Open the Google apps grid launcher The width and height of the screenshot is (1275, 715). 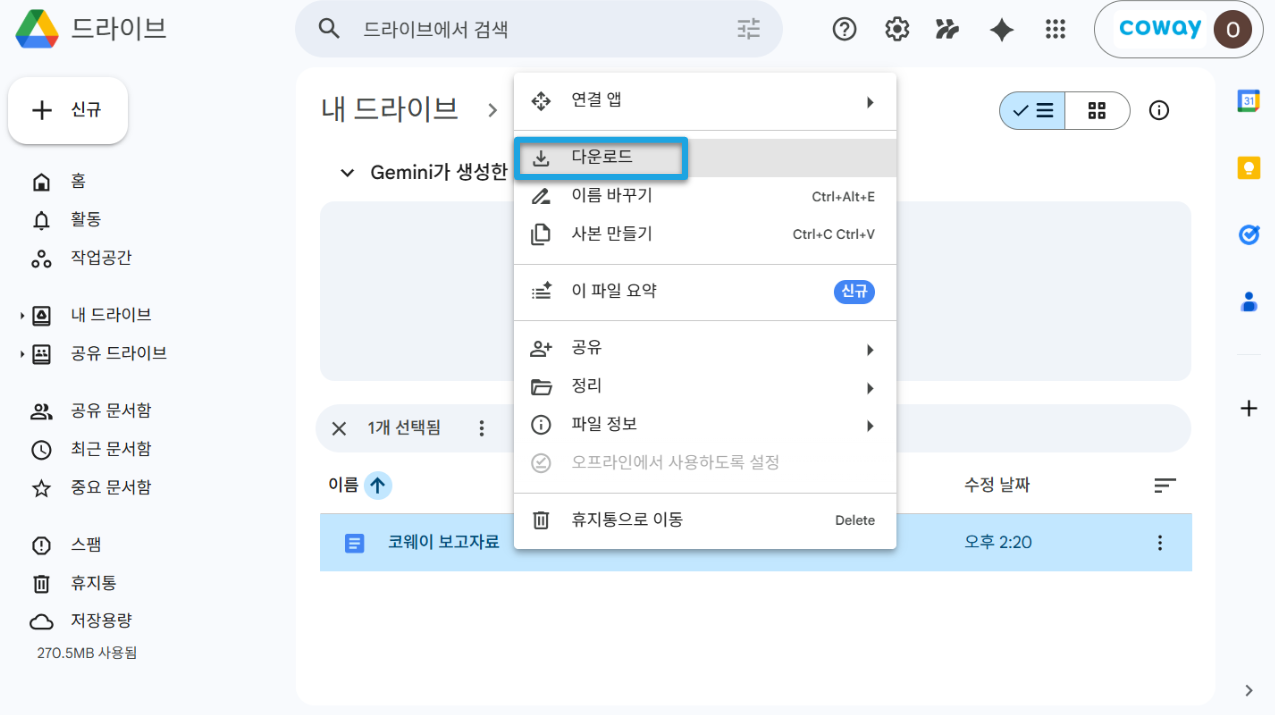pyautogui.click(x=1054, y=30)
